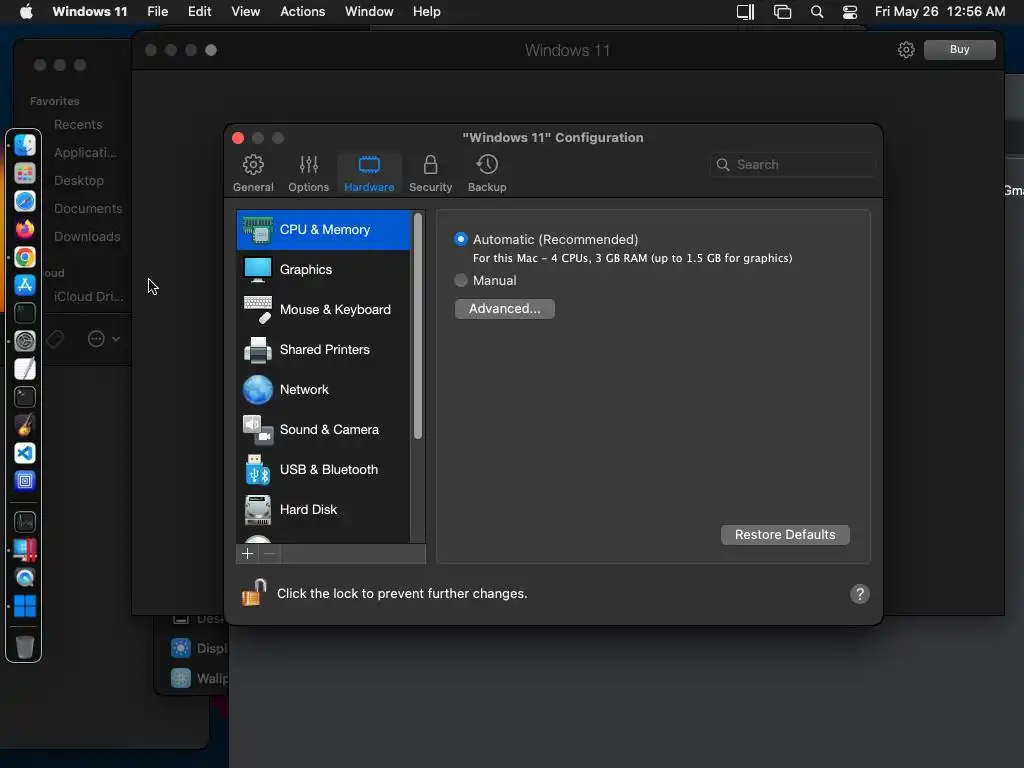This screenshot has height=768, width=1024.
Task: Select Applications in Finder sidebar
Action: (x=85, y=153)
